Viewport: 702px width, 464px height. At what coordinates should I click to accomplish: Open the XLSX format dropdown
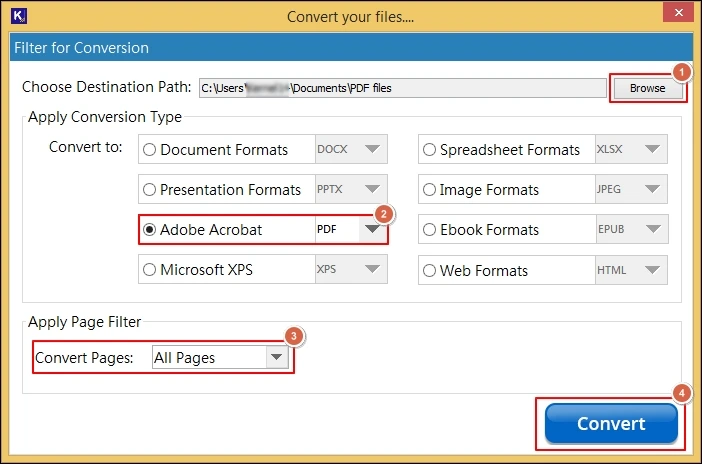[x=631, y=149]
